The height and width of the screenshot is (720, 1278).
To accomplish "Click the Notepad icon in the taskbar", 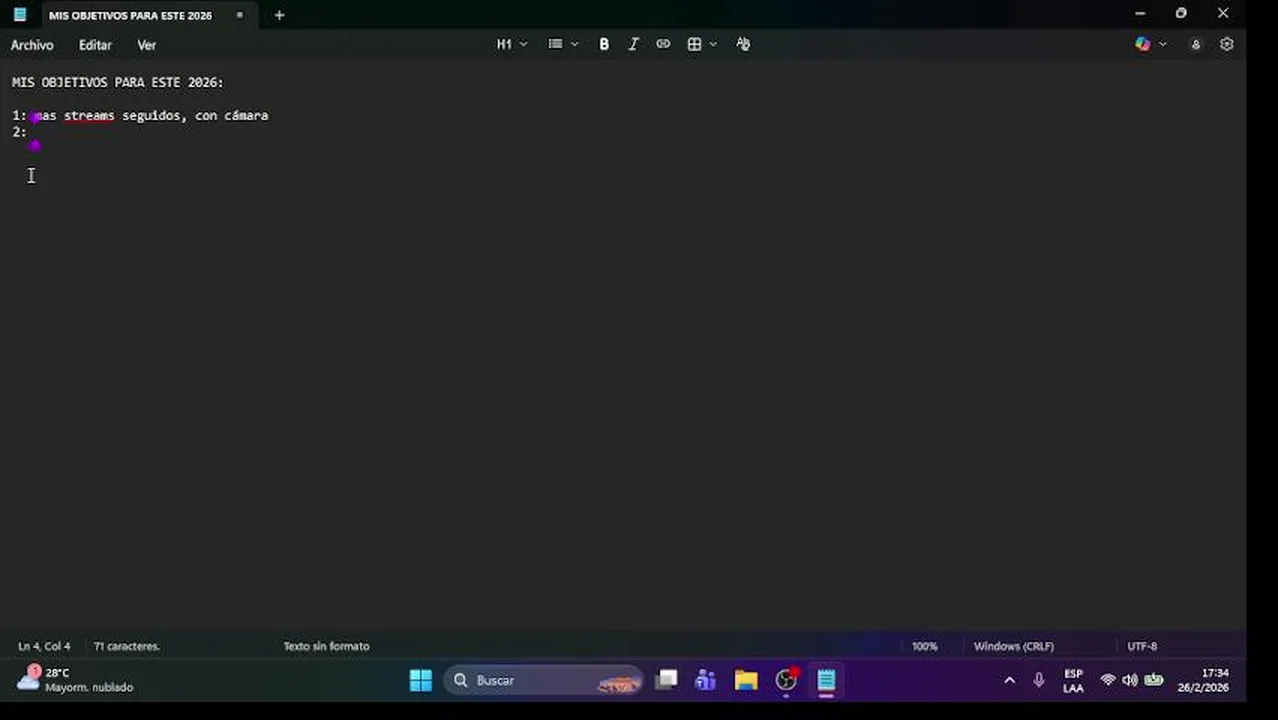I will click(x=826, y=681).
